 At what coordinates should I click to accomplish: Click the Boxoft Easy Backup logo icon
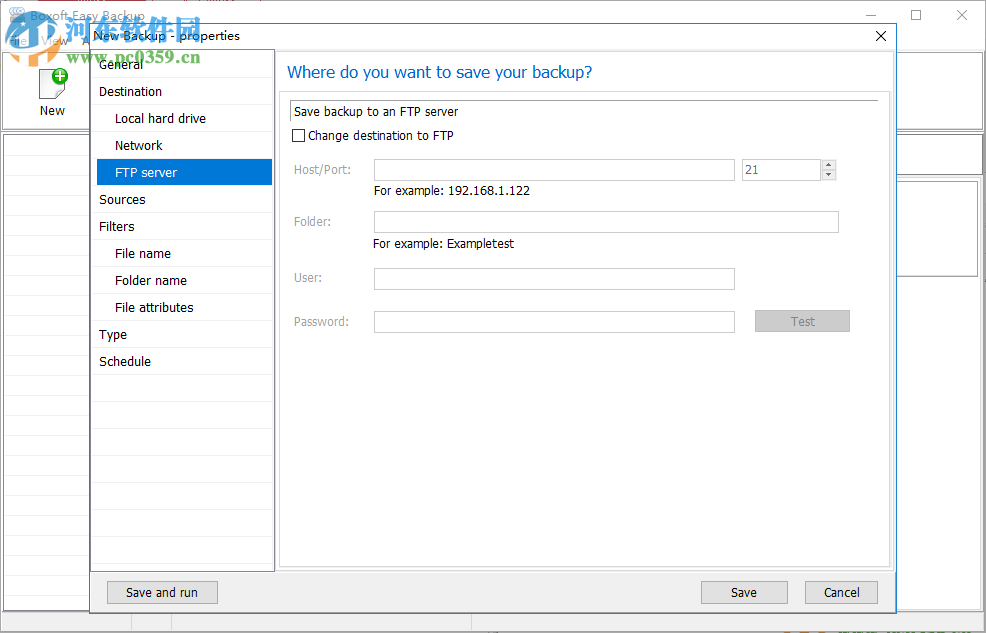16,15
